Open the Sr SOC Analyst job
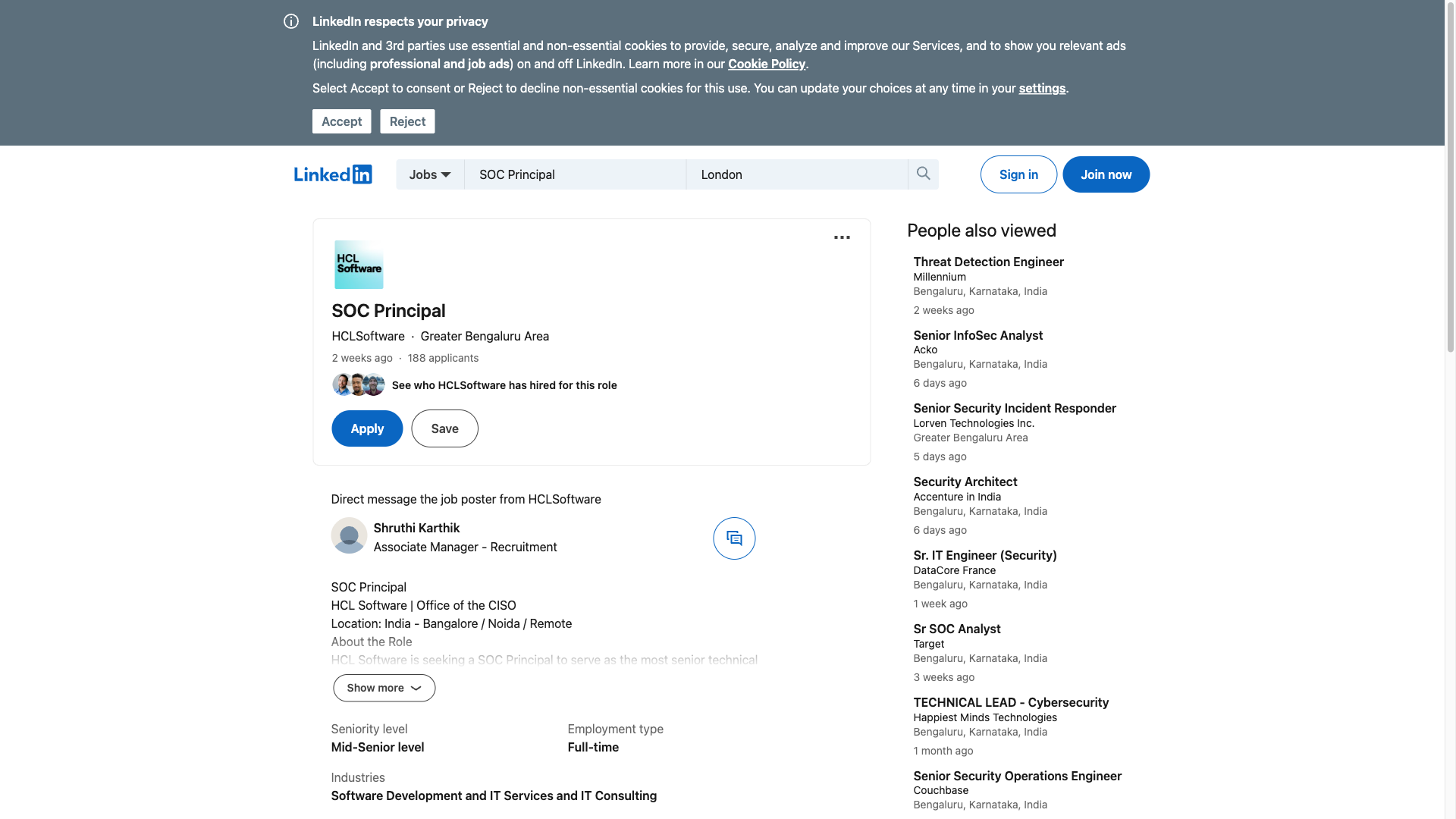The height and width of the screenshot is (819, 1456). pos(956,629)
